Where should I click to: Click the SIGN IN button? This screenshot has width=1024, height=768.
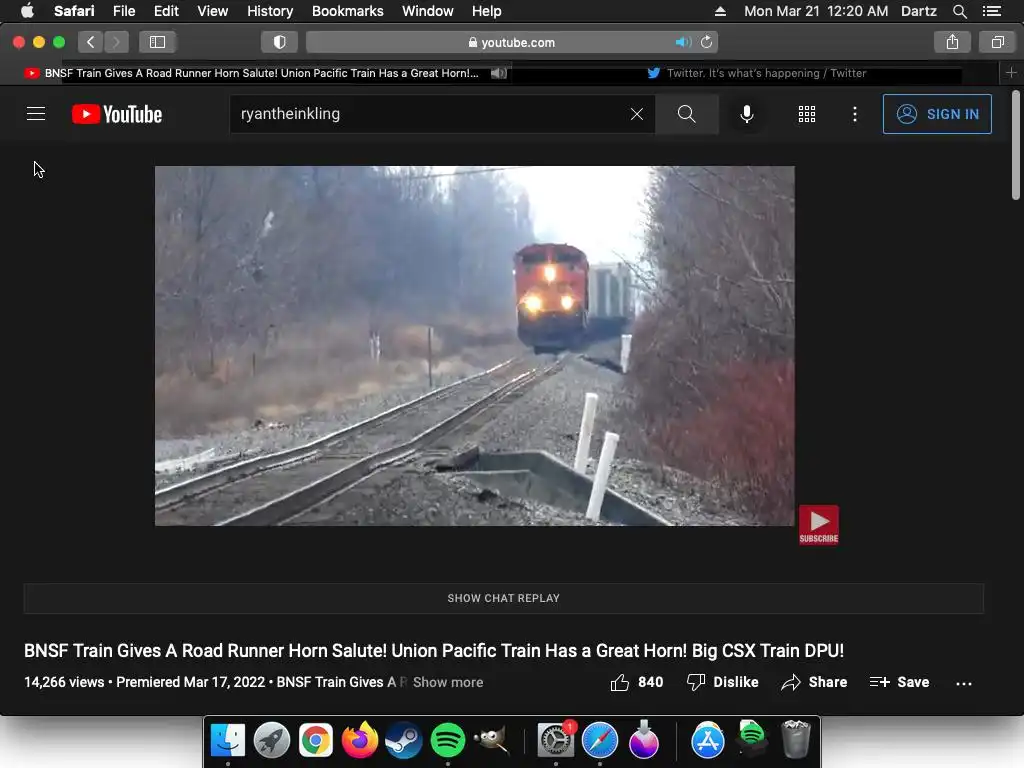(x=937, y=114)
